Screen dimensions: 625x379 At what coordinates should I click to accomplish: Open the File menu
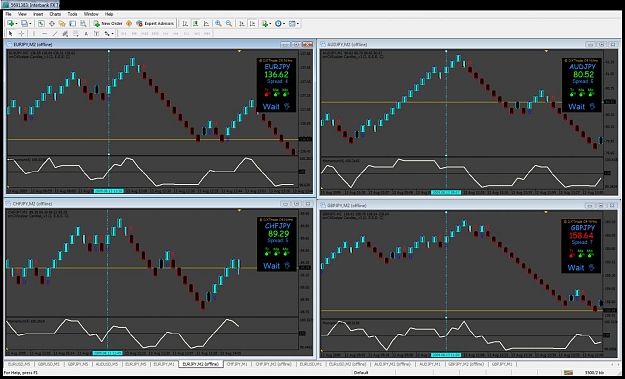point(8,14)
